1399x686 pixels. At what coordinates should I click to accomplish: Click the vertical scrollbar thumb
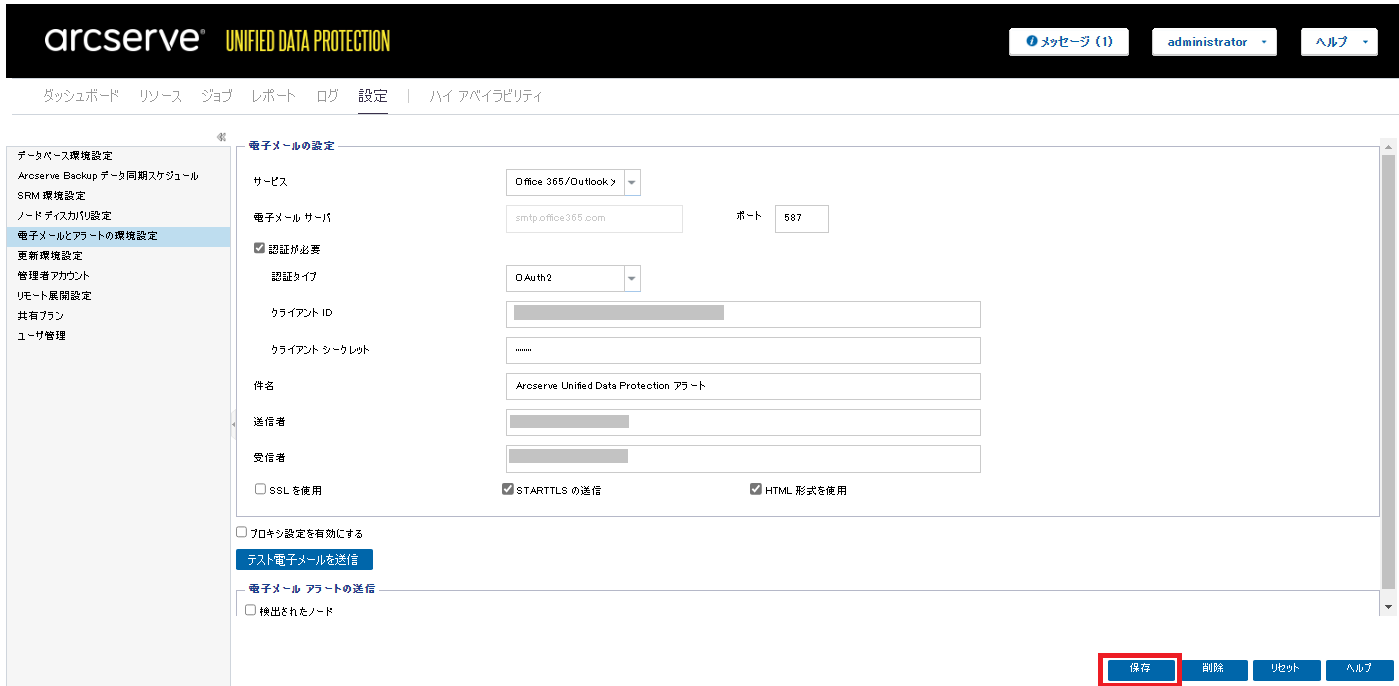[1387, 371]
